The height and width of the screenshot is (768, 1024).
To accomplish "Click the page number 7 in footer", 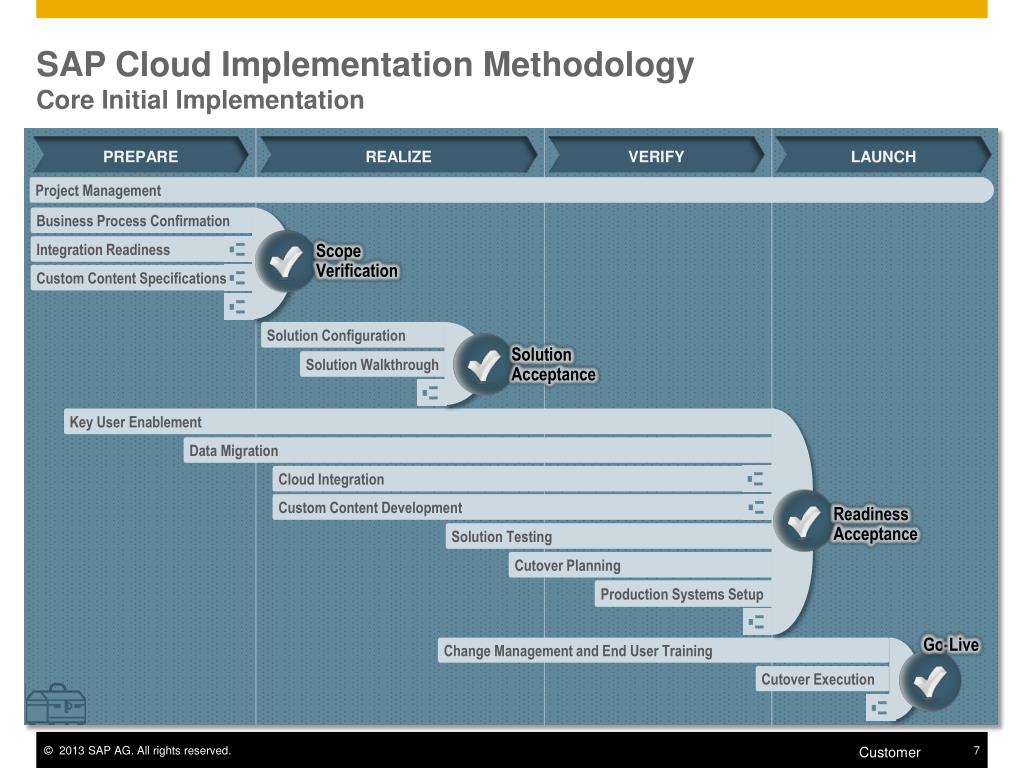I will point(976,750).
